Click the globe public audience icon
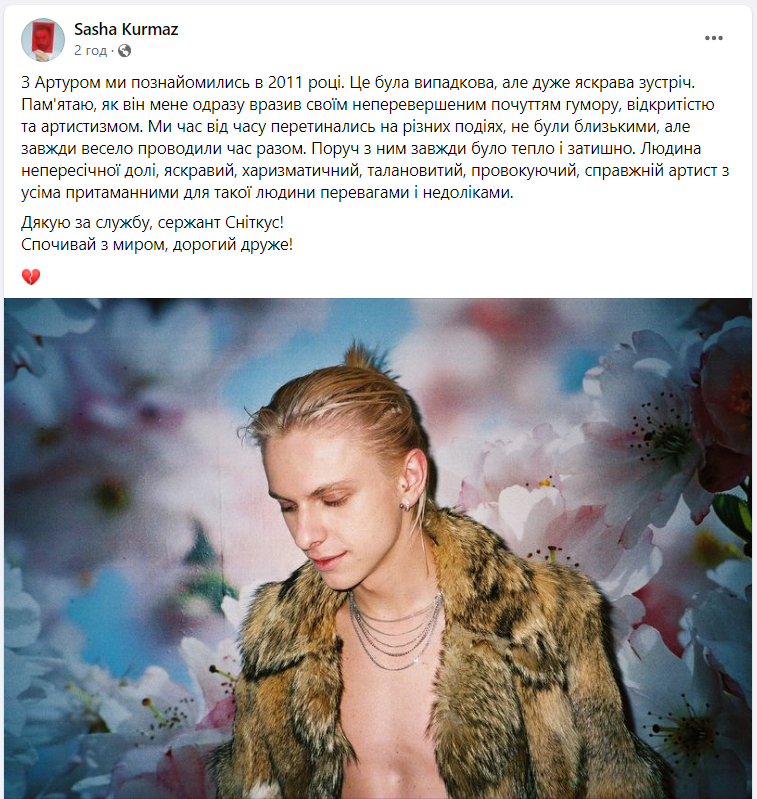 [x=124, y=50]
